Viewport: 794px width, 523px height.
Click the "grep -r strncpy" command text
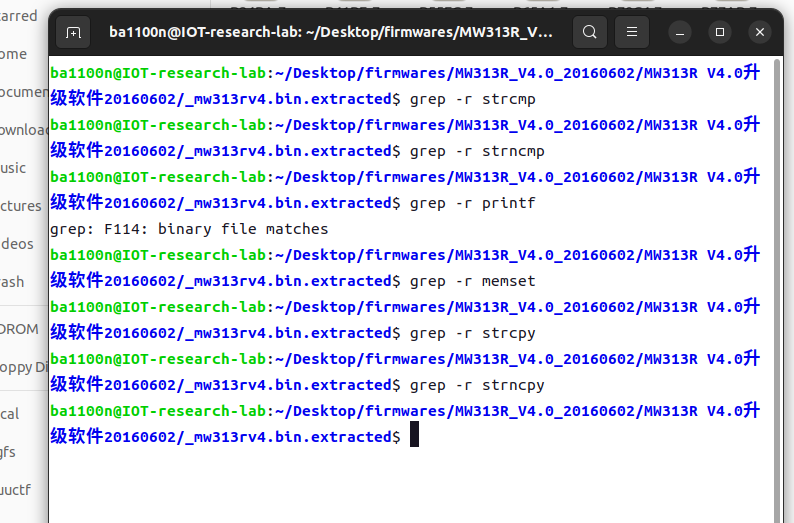coord(477,385)
